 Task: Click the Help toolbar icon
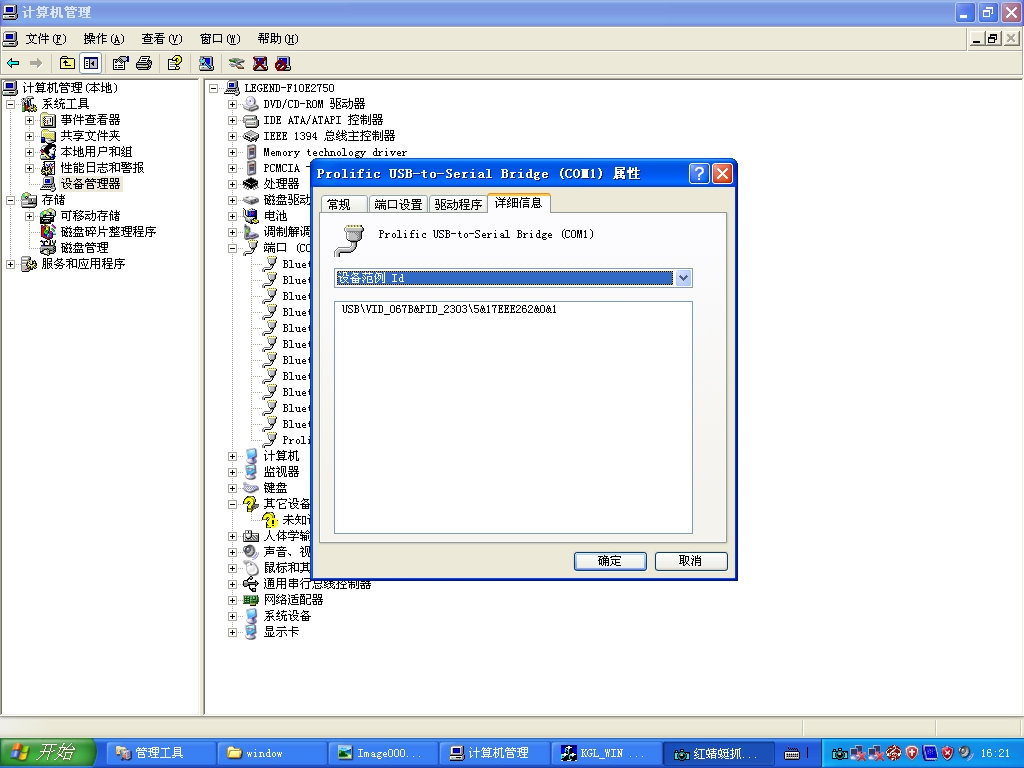pos(174,63)
